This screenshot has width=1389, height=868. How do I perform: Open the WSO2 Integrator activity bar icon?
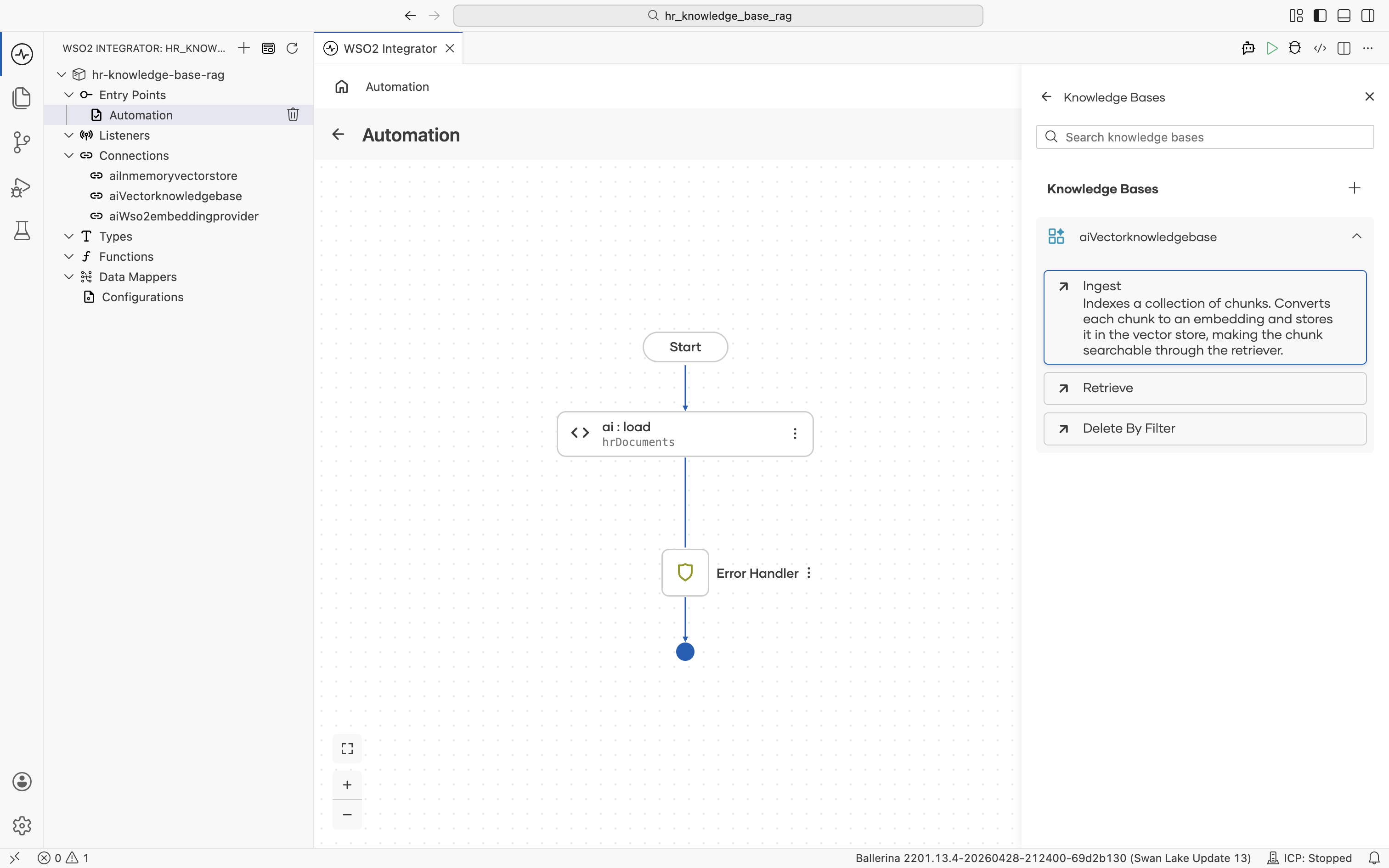tap(22, 55)
